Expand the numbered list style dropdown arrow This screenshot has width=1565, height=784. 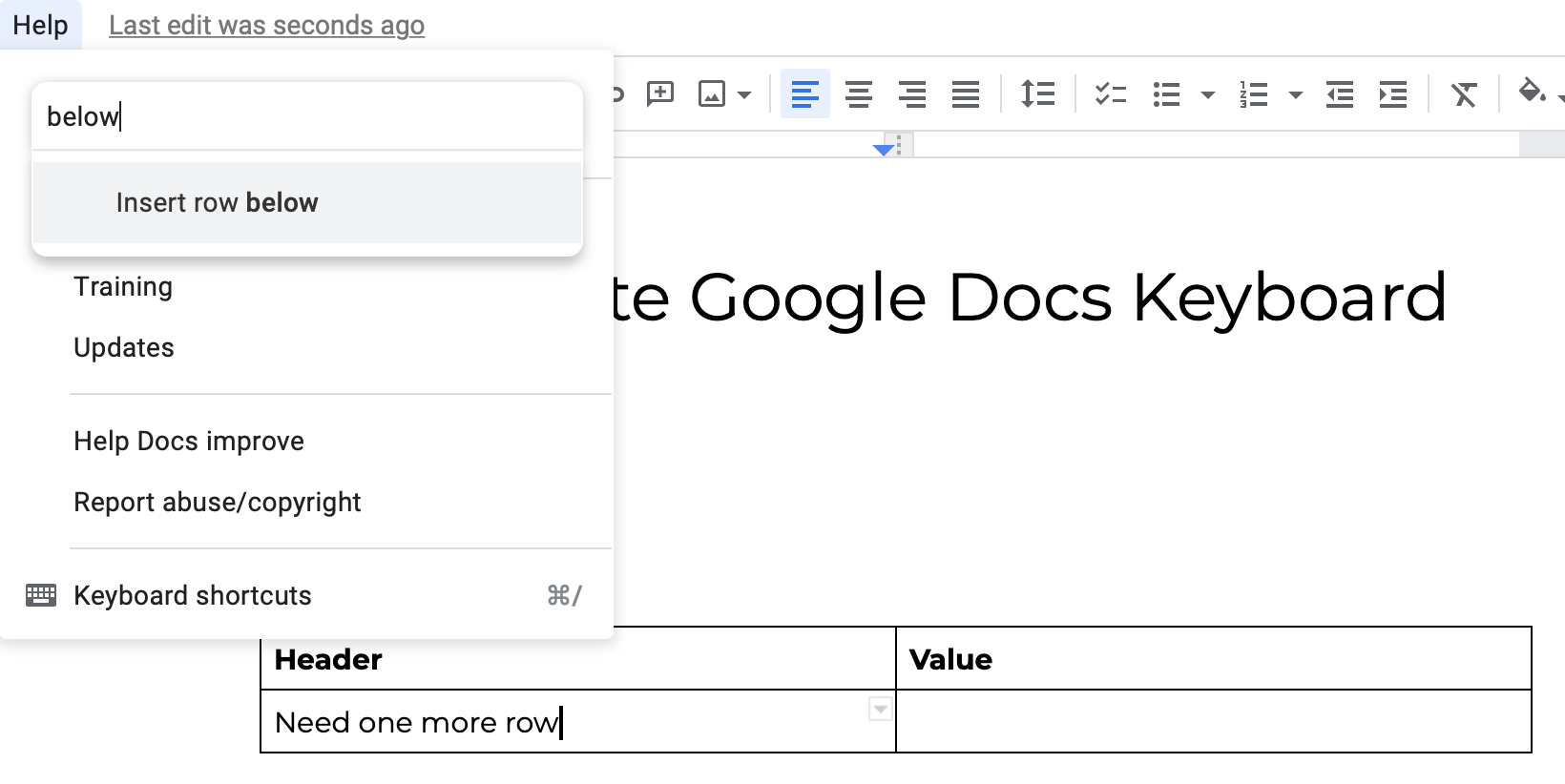point(1295,94)
